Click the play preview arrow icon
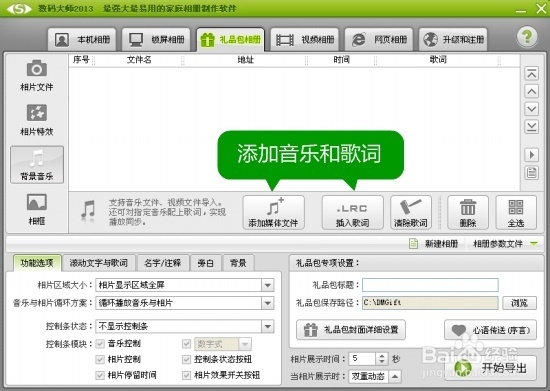The height and width of the screenshot is (391, 550). (x=531, y=155)
